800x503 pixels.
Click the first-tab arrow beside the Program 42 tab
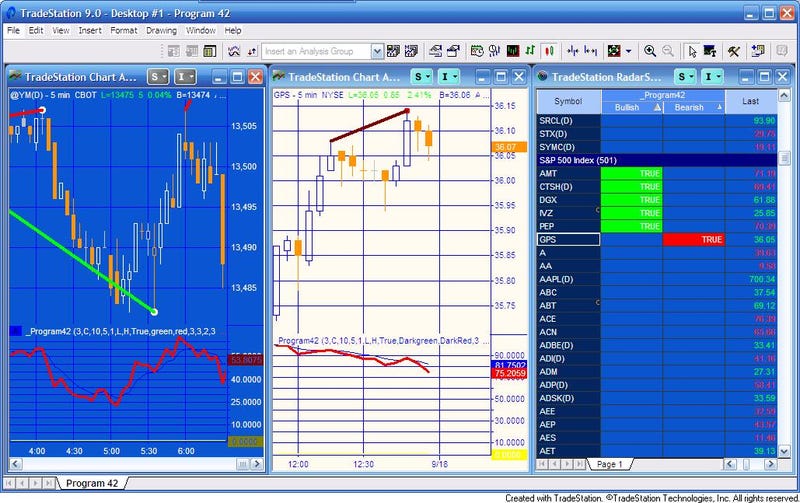pos(9,483)
